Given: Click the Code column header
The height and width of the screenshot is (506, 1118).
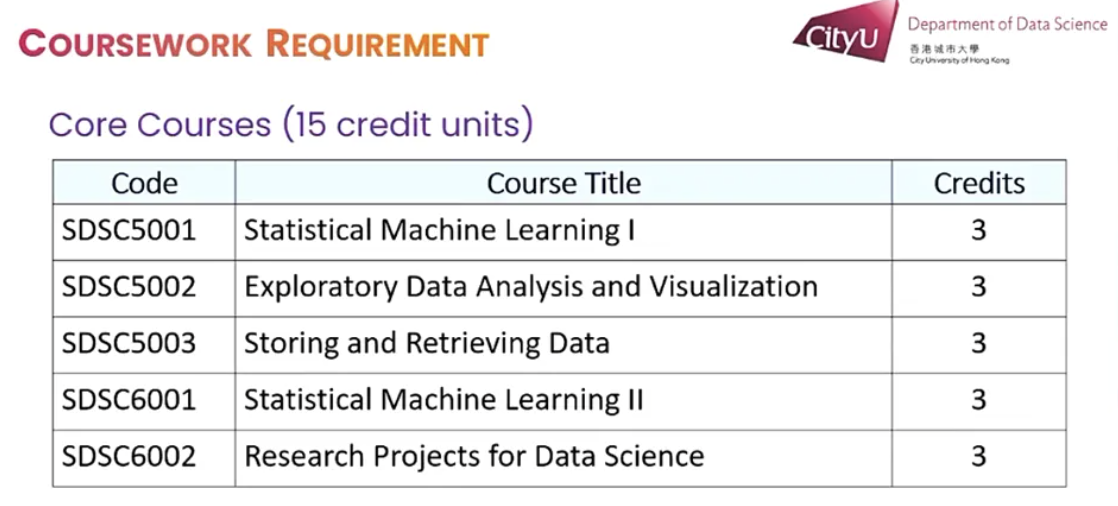Looking at the screenshot, I should [x=144, y=183].
